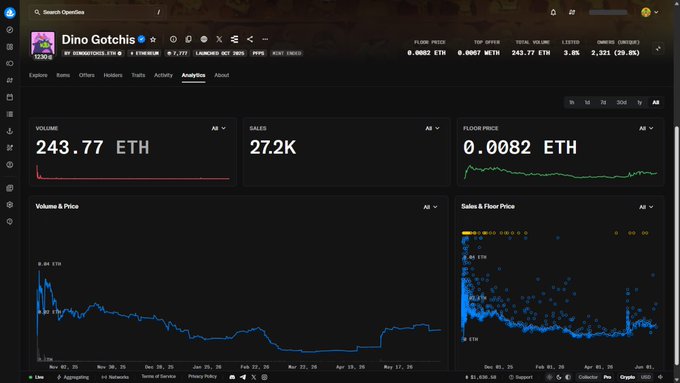Click the verified badge next to Dino Gotchis
680x383 pixels.
pyautogui.click(x=141, y=39)
